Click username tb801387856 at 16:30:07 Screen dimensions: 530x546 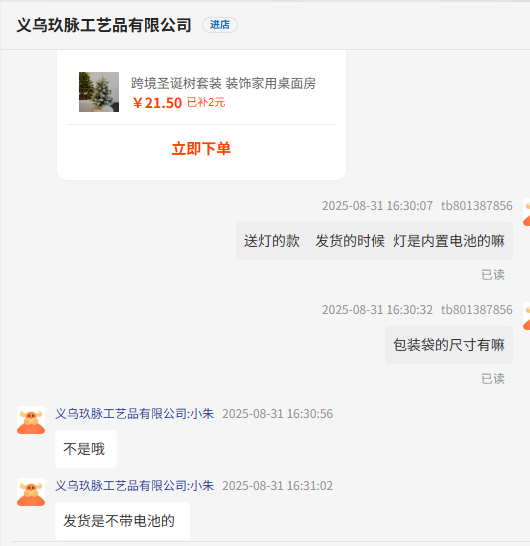477,206
